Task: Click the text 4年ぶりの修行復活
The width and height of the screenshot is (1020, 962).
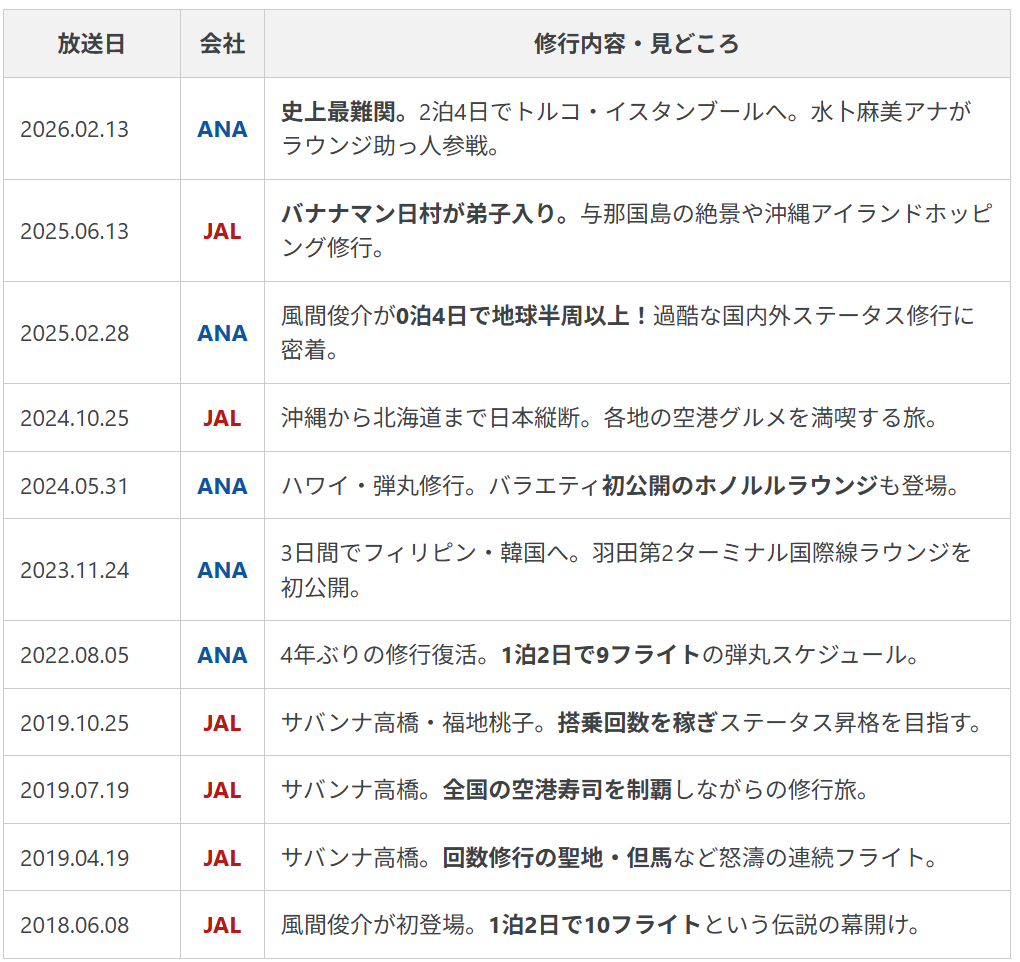Action: pyautogui.click(x=379, y=655)
